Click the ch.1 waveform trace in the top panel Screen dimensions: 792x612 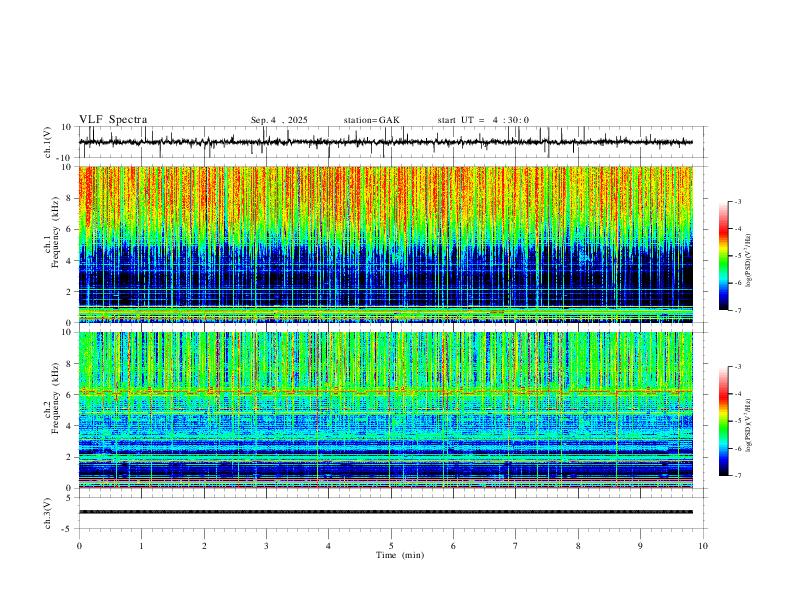pos(385,142)
